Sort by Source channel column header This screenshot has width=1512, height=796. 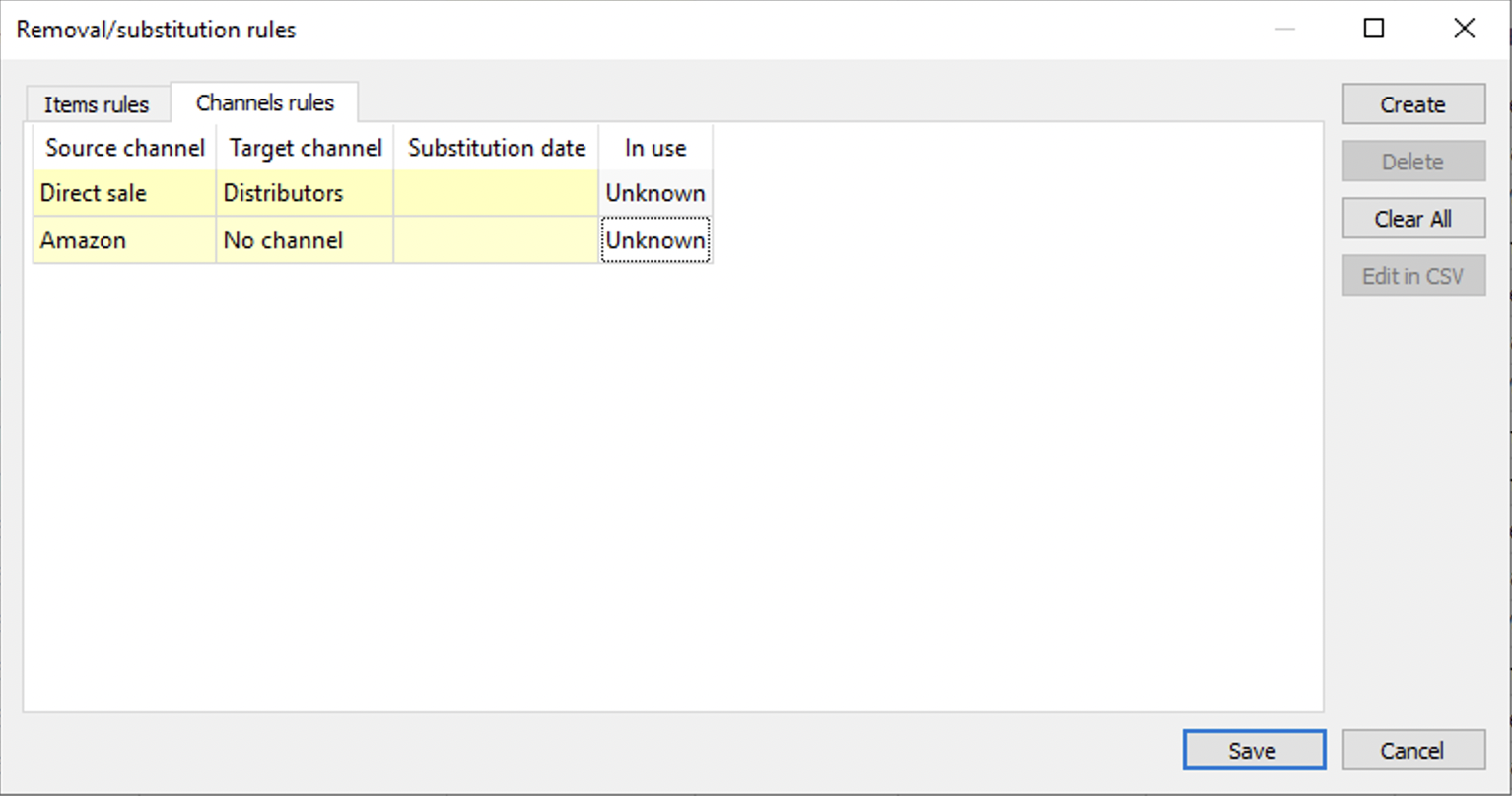click(x=125, y=148)
